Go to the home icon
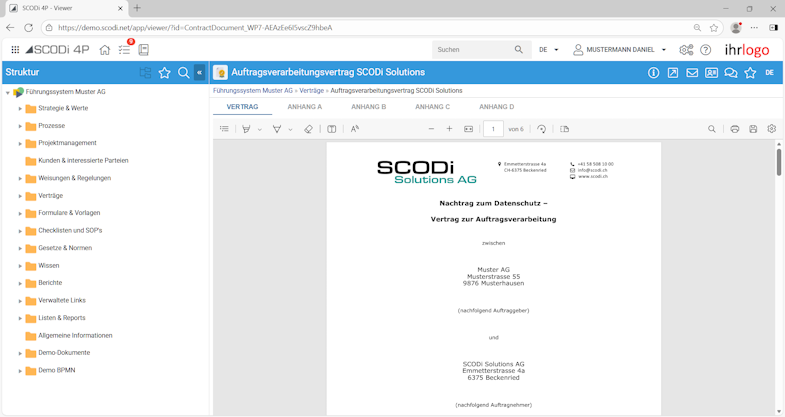 point(105,50)
